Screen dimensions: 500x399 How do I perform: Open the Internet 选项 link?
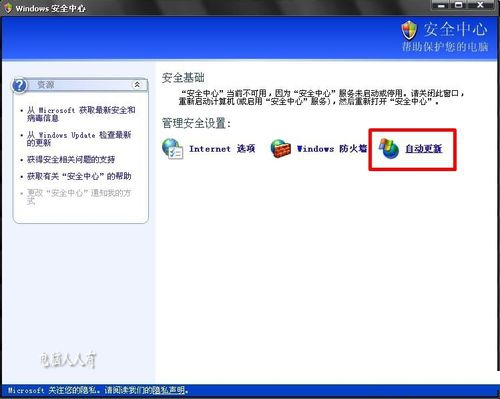pos(222,149)
